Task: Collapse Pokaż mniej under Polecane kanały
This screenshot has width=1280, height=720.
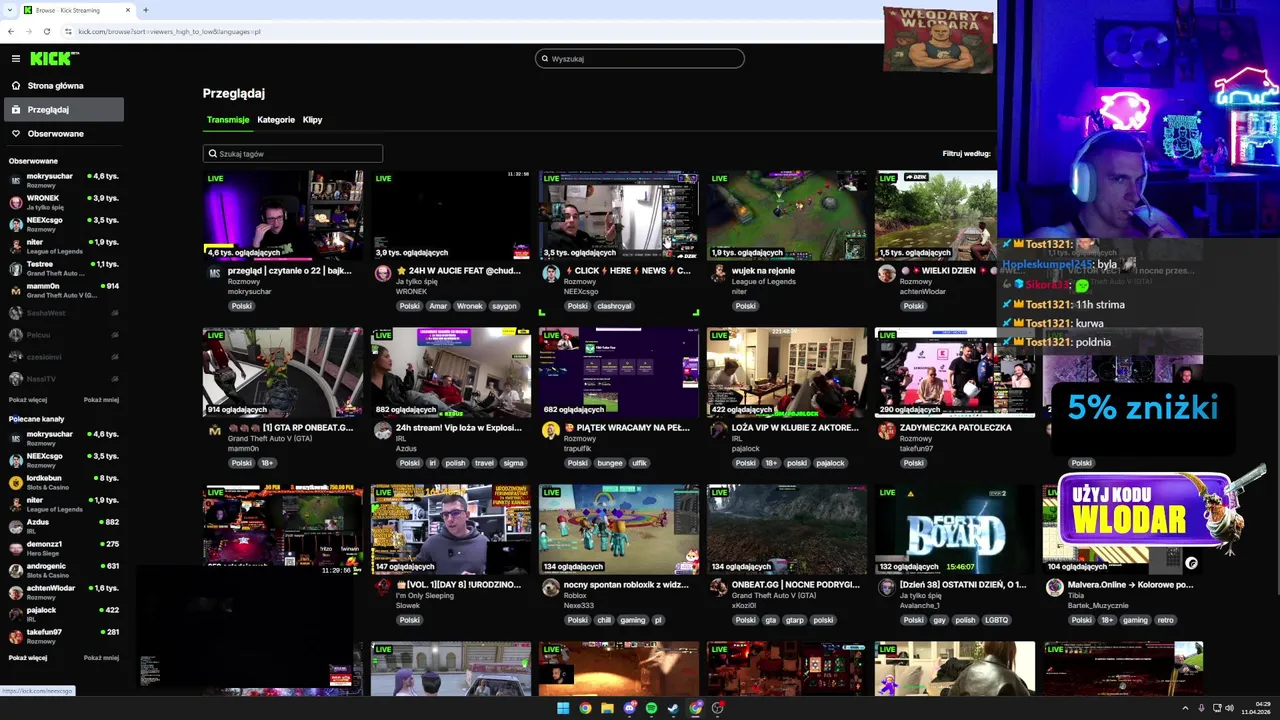Action: click(101, 658)
